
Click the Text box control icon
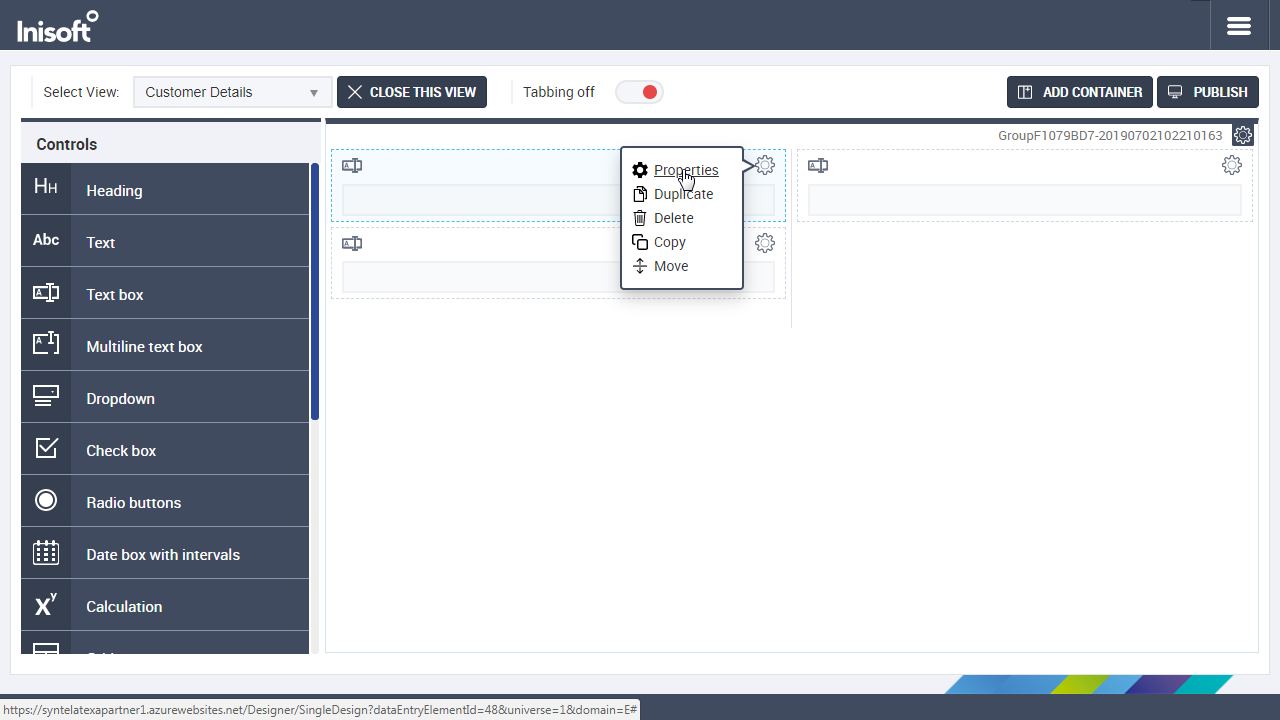pyautogui.click(x=46, y=293)
